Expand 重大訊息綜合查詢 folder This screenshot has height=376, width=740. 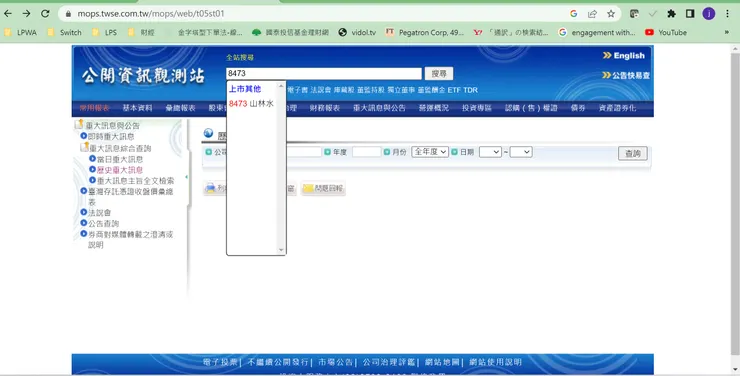click(x=120, y=148)
